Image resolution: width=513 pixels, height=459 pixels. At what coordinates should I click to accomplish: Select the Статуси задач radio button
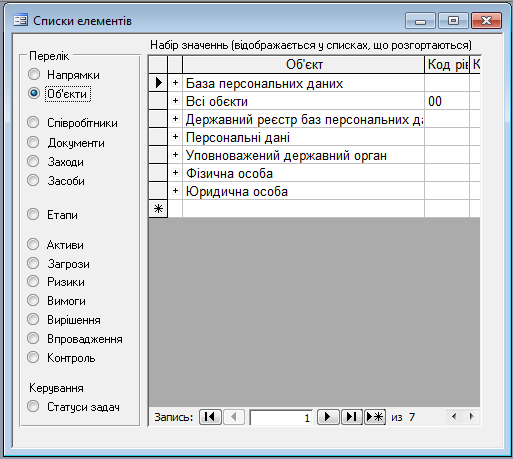tap(33, 406)
